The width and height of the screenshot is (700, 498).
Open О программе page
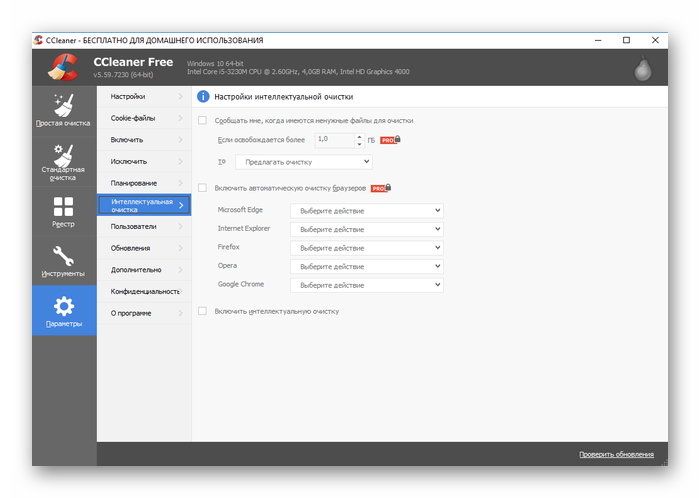[144, 313]
